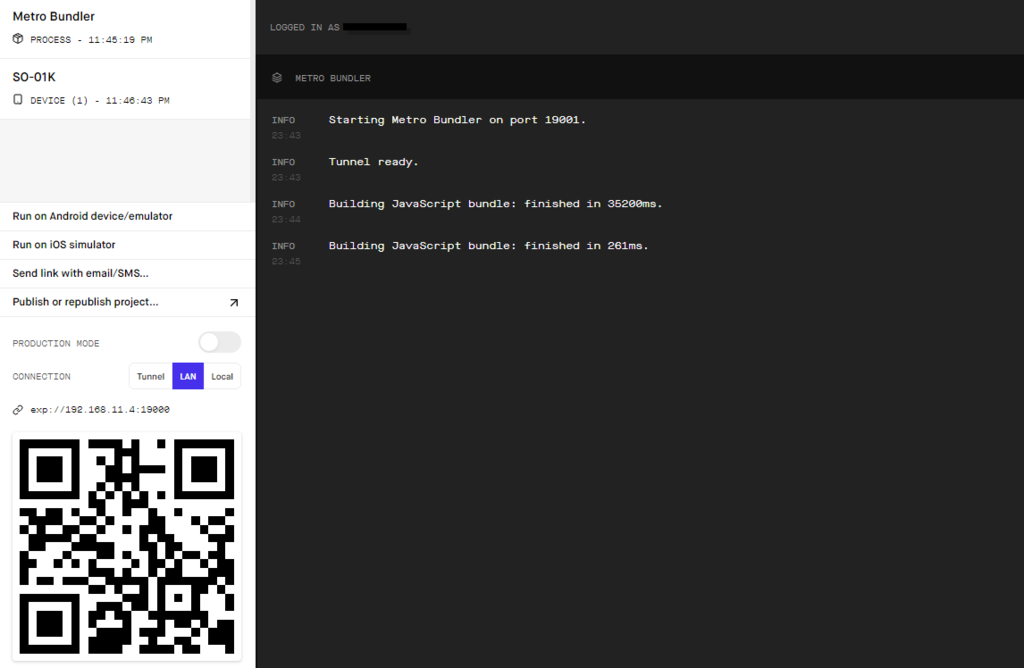Click the 'Starting Metro Bundler on port 19001' log
The height and width of the screenshot is (668, 1024).
click(457, 120)
